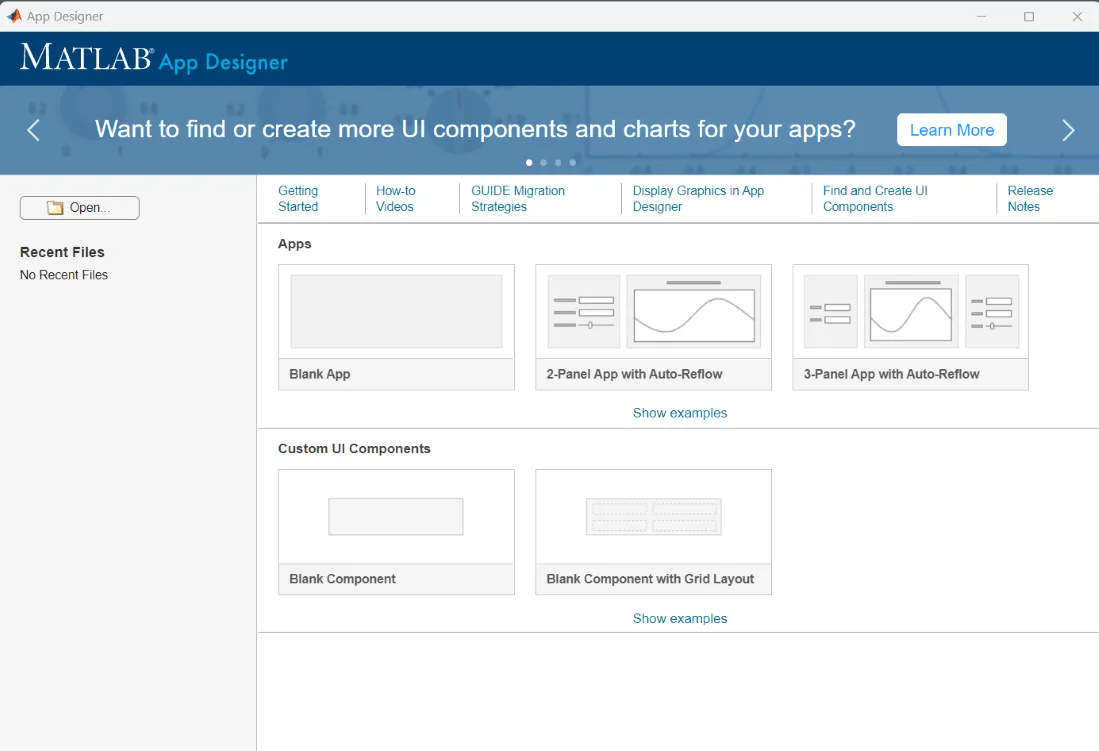This screenshot has width=1099, height=751.
Task: Minimize the App Designer window
Action: point(981,16)
